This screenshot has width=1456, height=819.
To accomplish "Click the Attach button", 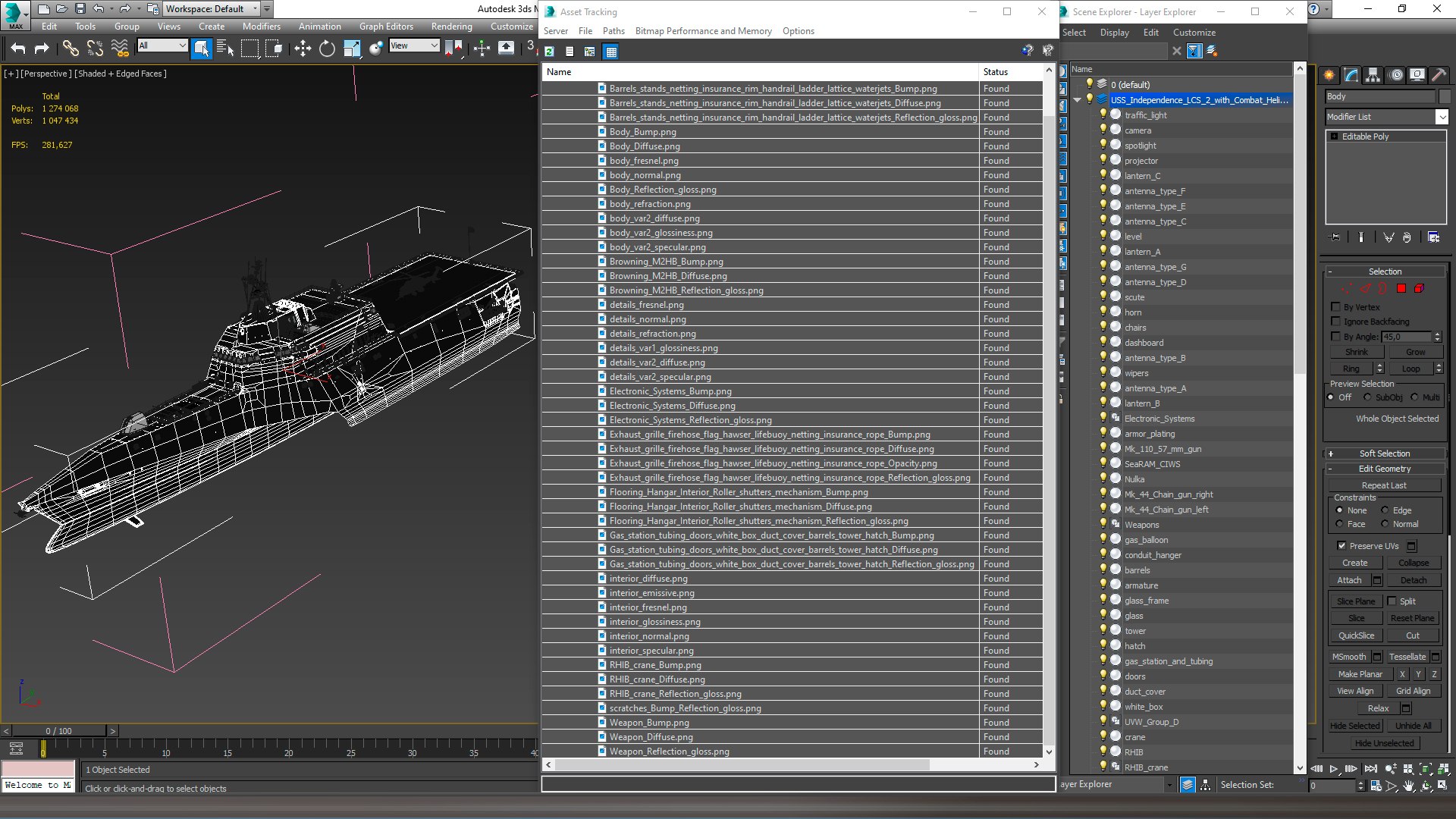I will coord(1349,580).
